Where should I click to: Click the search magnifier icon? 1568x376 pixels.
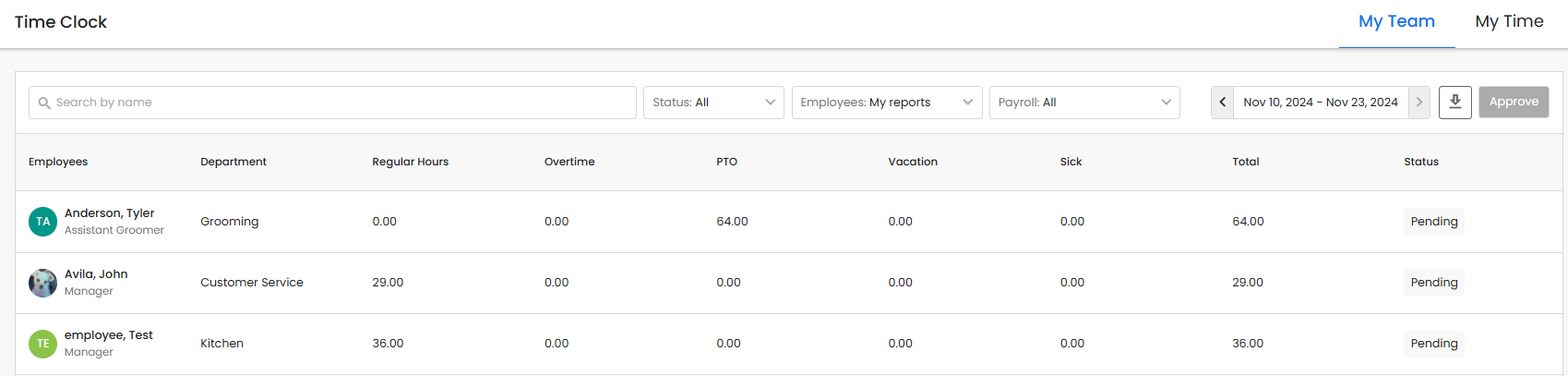point(44,103)
